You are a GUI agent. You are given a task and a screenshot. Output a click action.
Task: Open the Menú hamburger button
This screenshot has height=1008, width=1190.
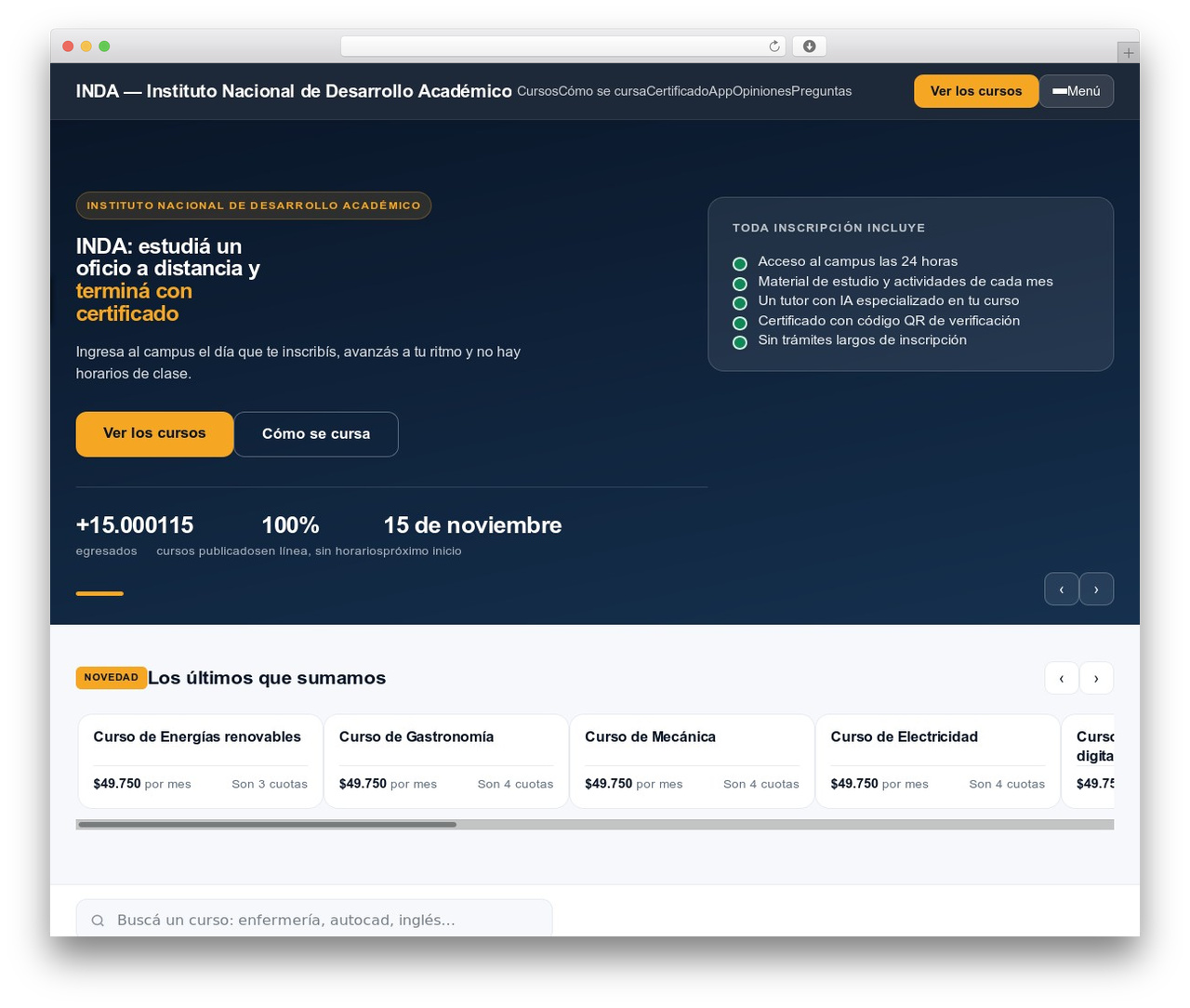click(1077, 91)
